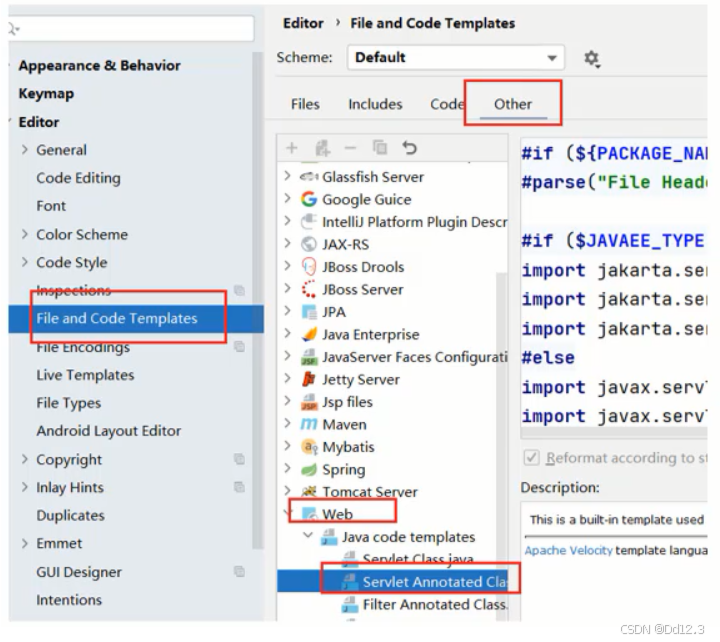Viewport: 720px width, 642px height.
Task: Select the Web template group
Action: (337, 514)
